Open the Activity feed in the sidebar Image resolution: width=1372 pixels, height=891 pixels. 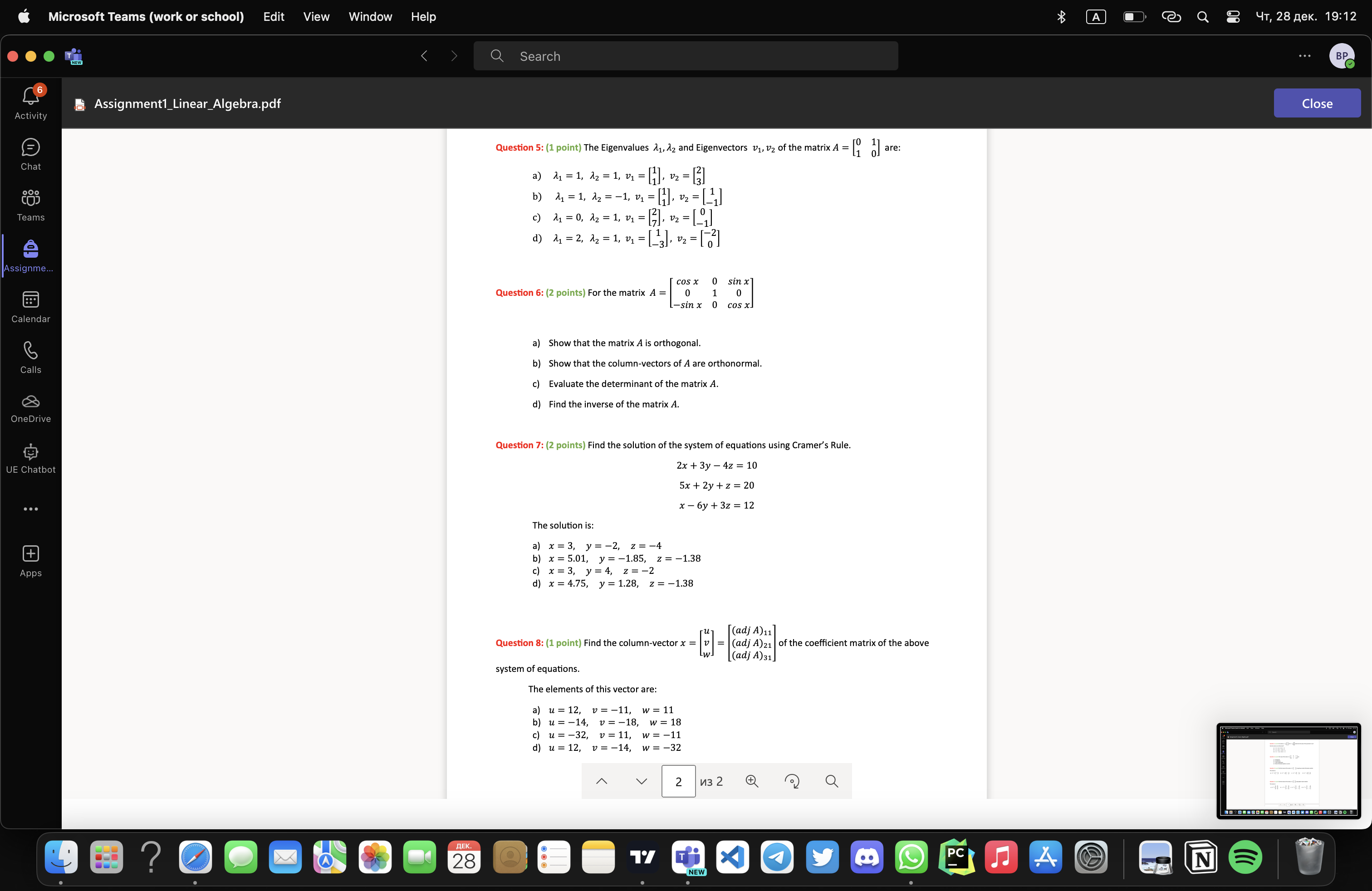pos(30,102)
